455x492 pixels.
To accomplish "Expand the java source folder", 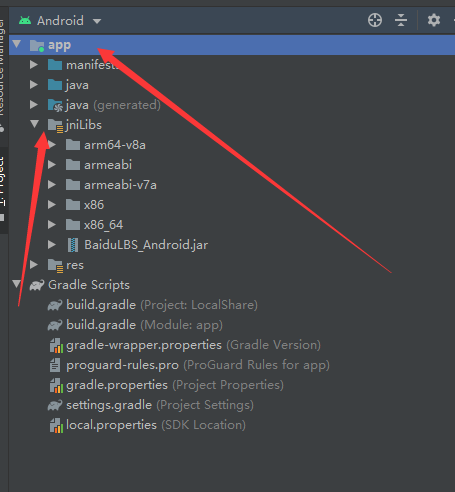I will click(34, 84).
